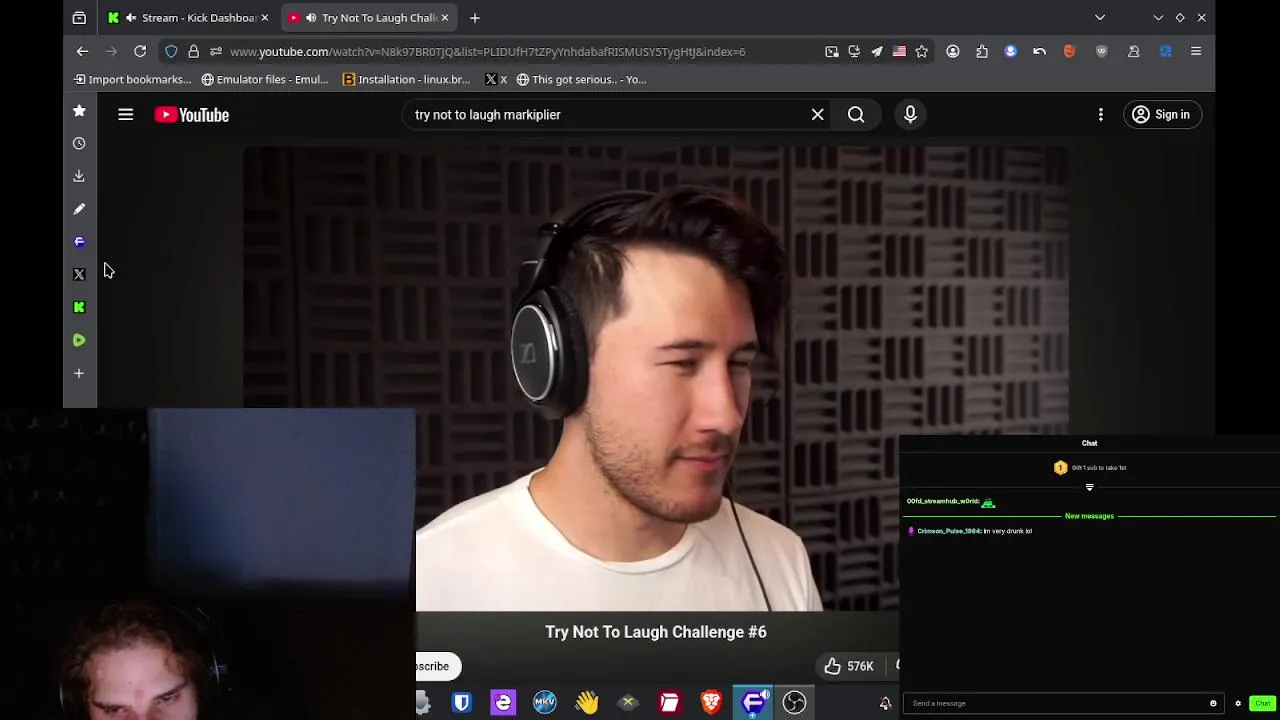Go to the YouTube home logo
This screenshot has width=1280, height=720.
click(x=192, y=115)
